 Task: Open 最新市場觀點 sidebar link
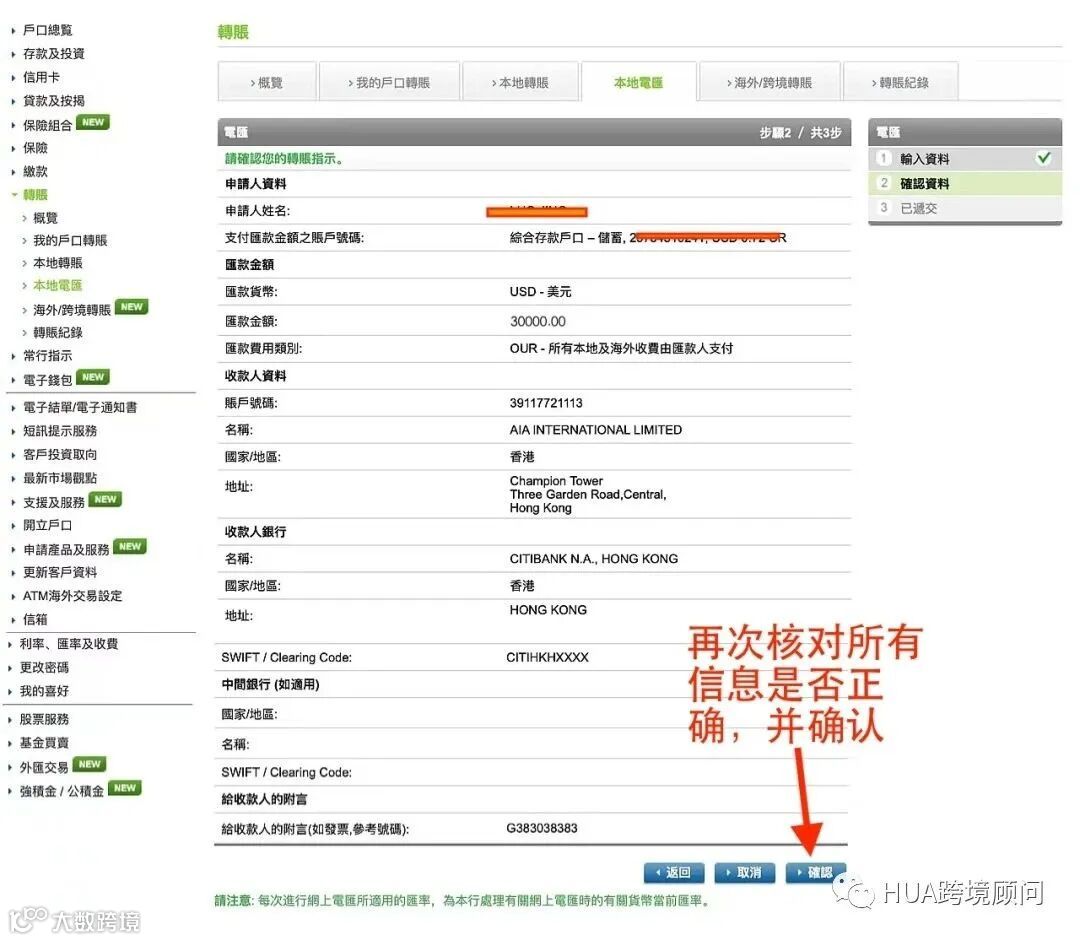(x=59, y=478)
